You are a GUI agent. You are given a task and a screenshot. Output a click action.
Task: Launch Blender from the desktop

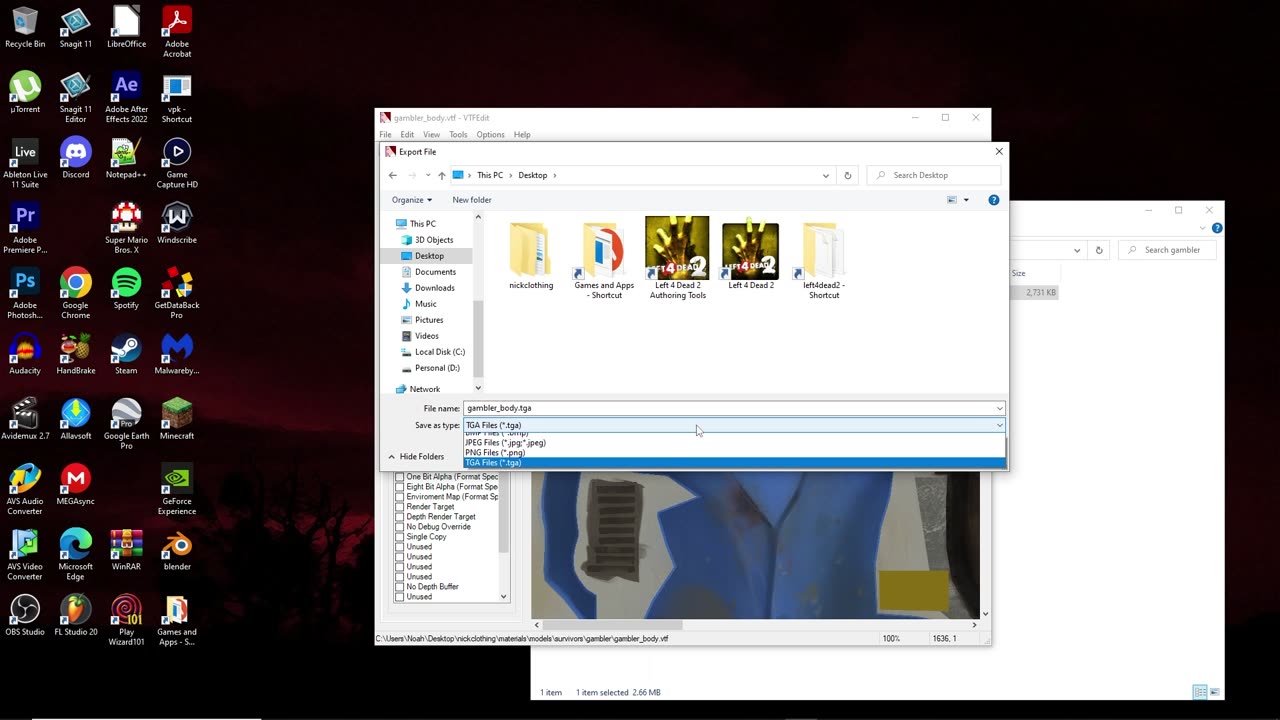177,550
